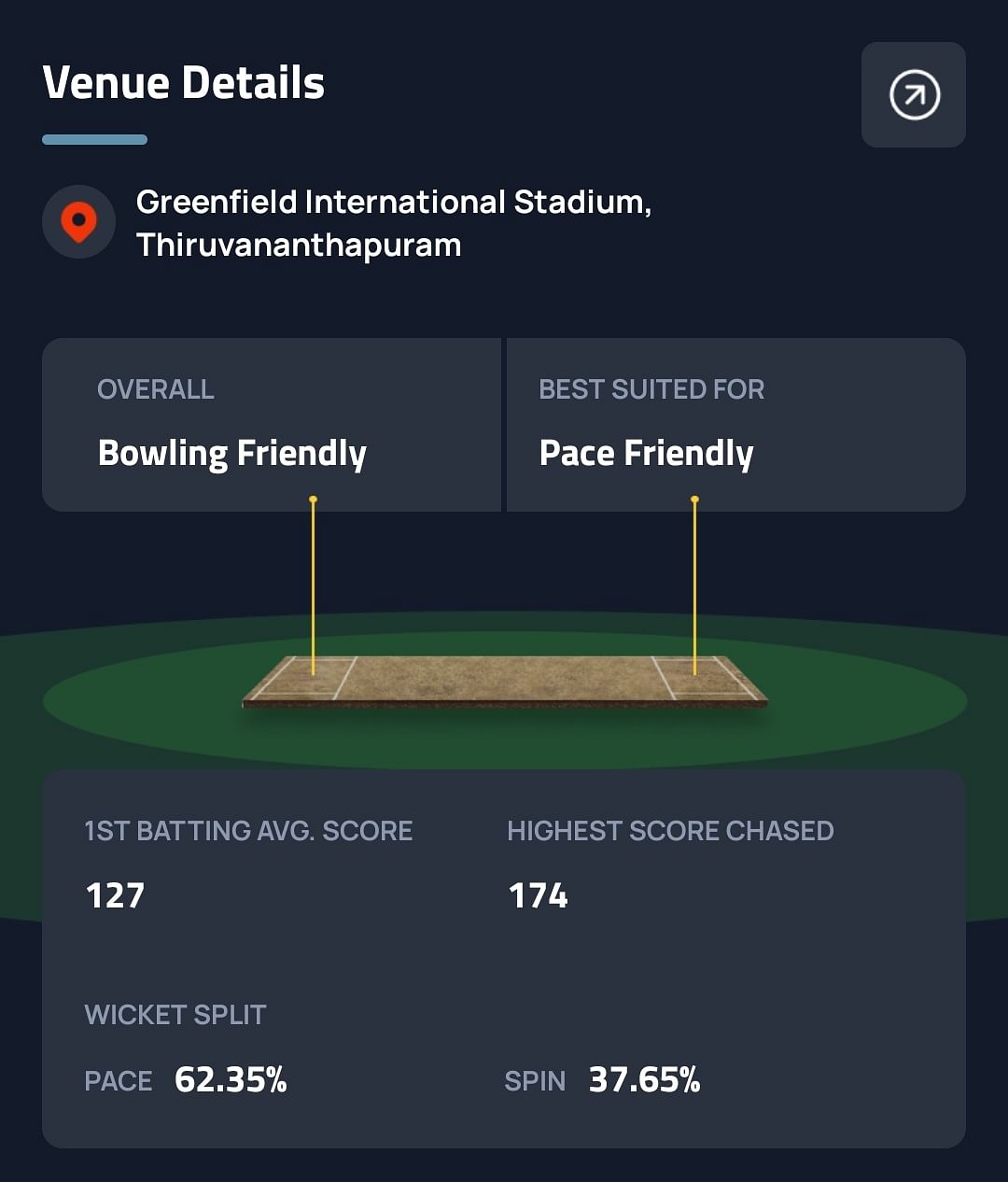Image resolution: width=1008 pixels, height=1182 pixels.
Task: Select the Highest Score Chased label
Action: point(670,831)
